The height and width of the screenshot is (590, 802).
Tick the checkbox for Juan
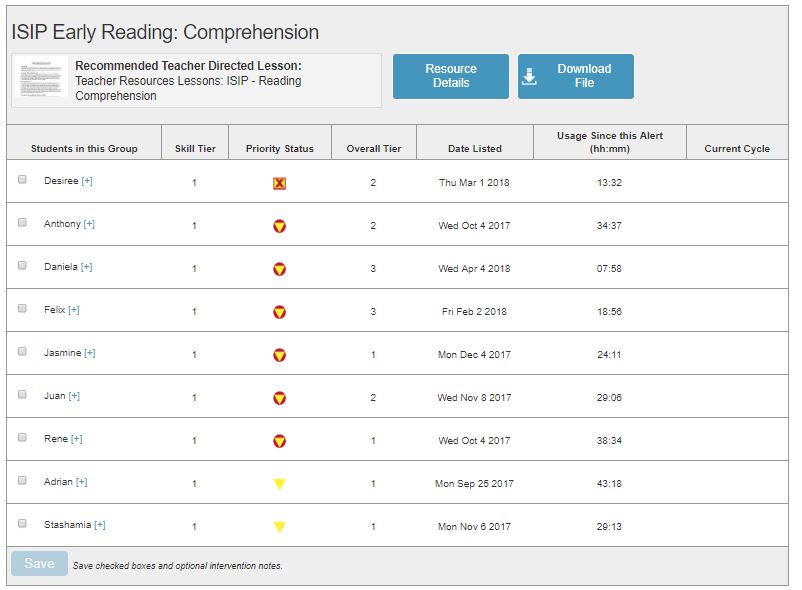point(22,395)
